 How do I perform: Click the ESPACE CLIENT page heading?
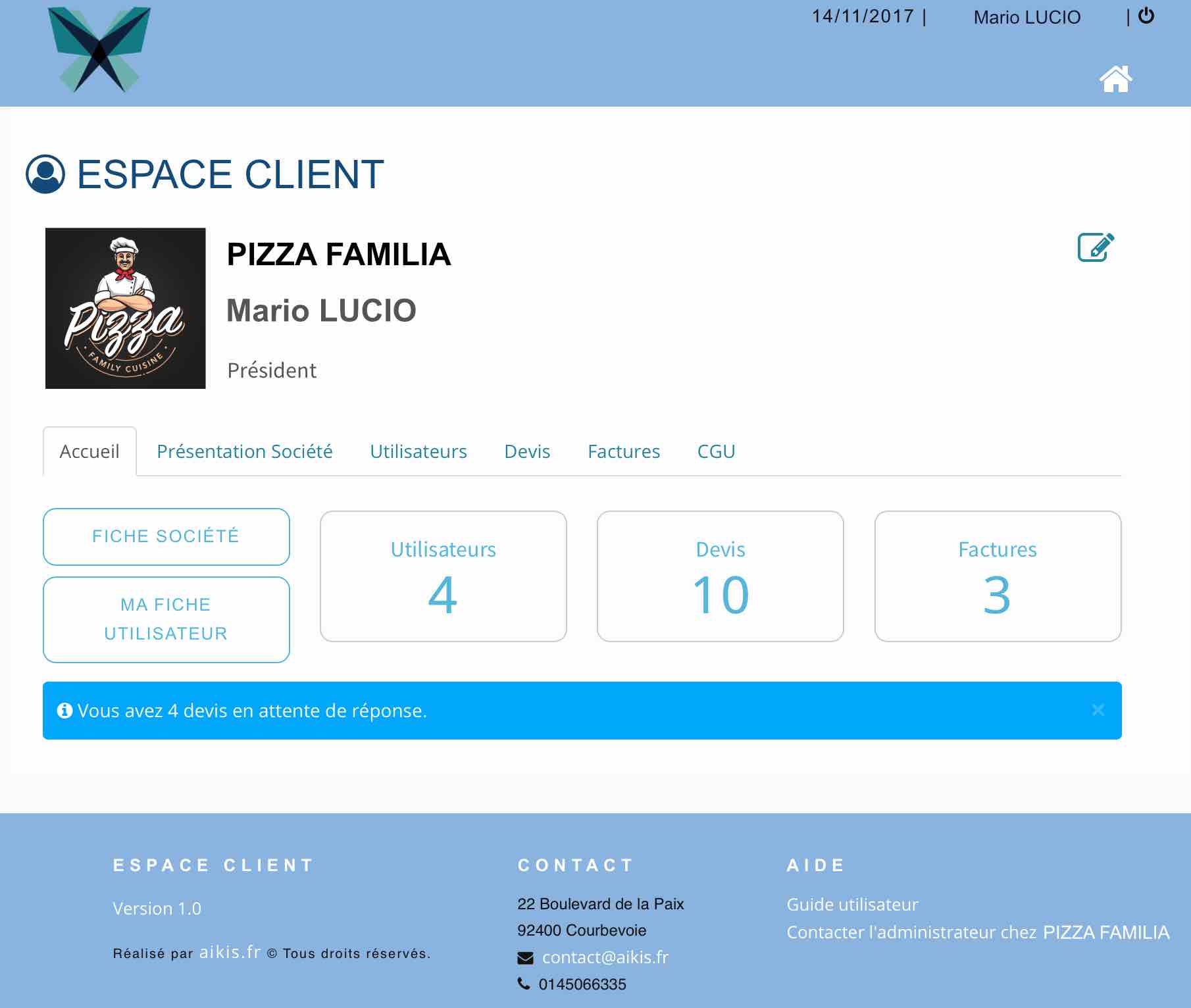click(x=230, y=174)
